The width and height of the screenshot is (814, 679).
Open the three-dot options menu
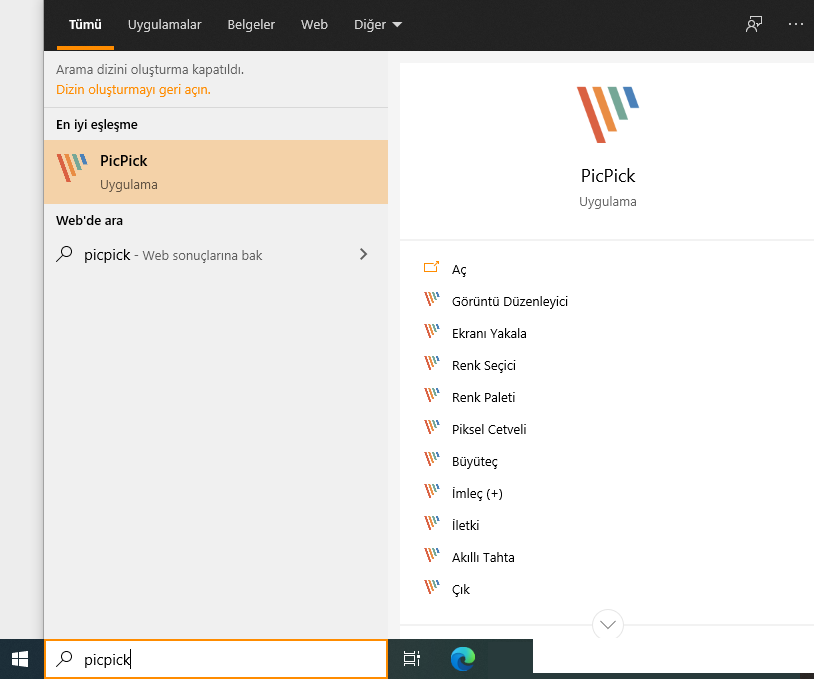(796, 24)
